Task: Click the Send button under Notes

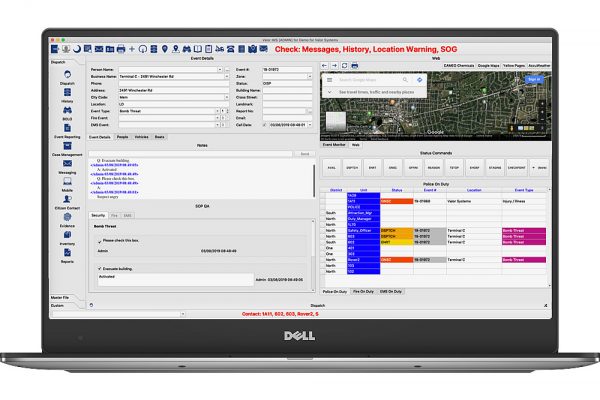Action: (x=305, y=154)
